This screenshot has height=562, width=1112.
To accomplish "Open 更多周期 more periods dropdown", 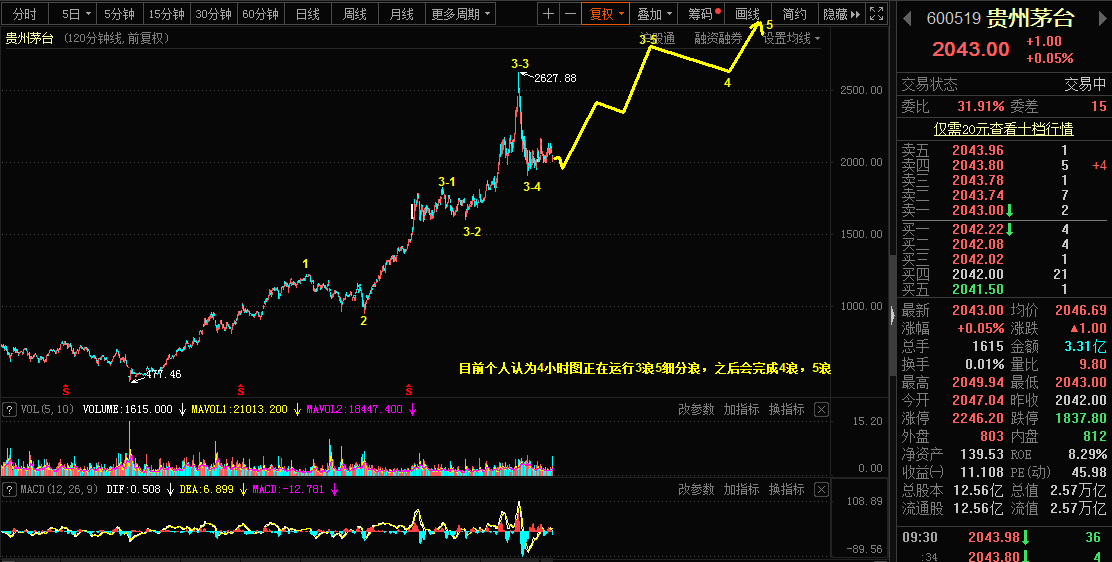I will point(461,13).
